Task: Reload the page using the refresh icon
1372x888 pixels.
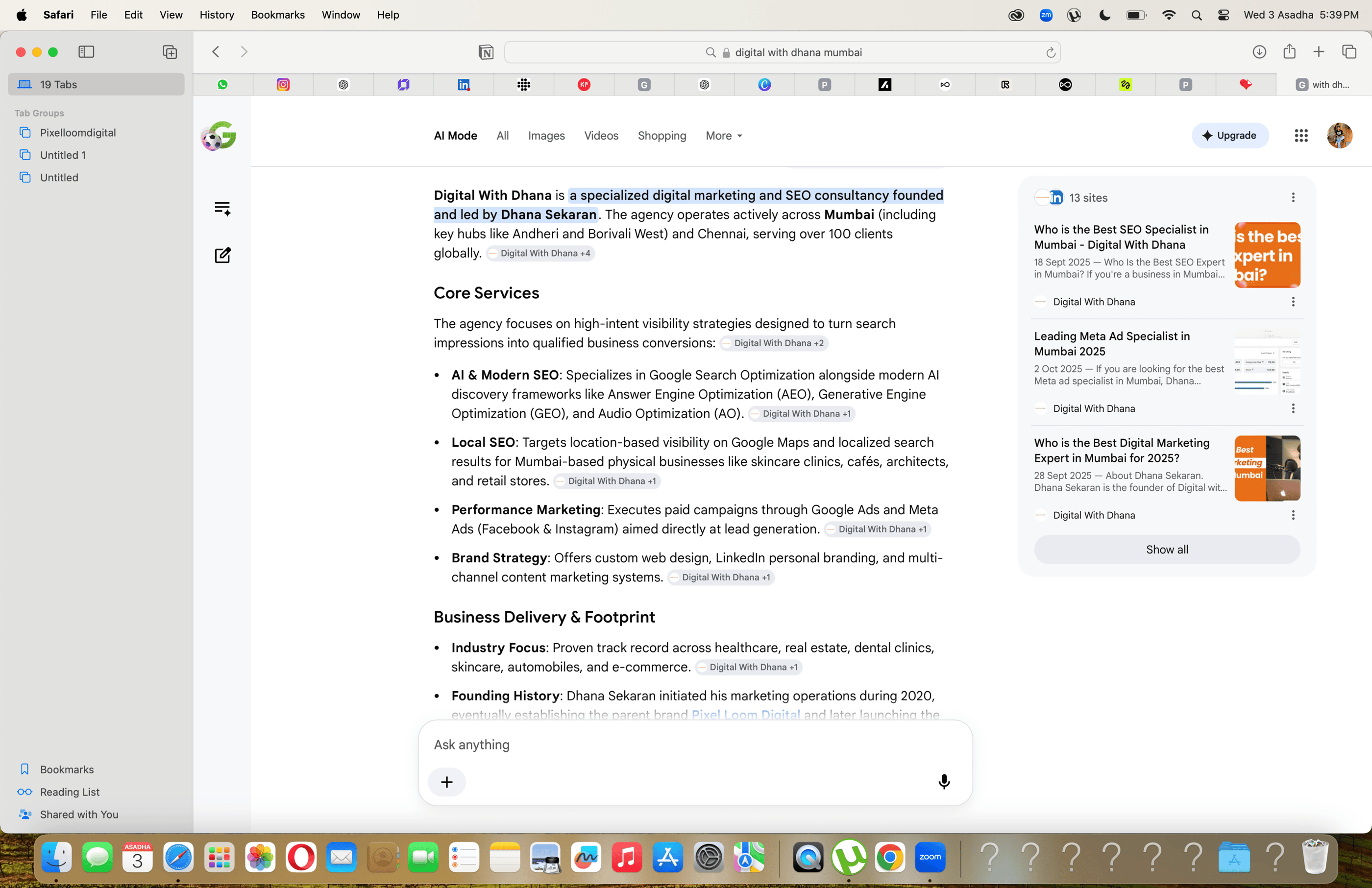Action: [x=1051, y=52]
